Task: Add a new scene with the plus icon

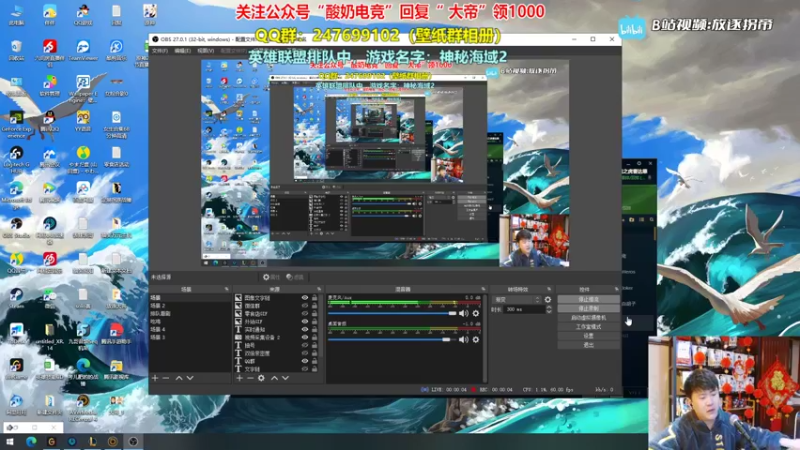Action: [155, 378]
